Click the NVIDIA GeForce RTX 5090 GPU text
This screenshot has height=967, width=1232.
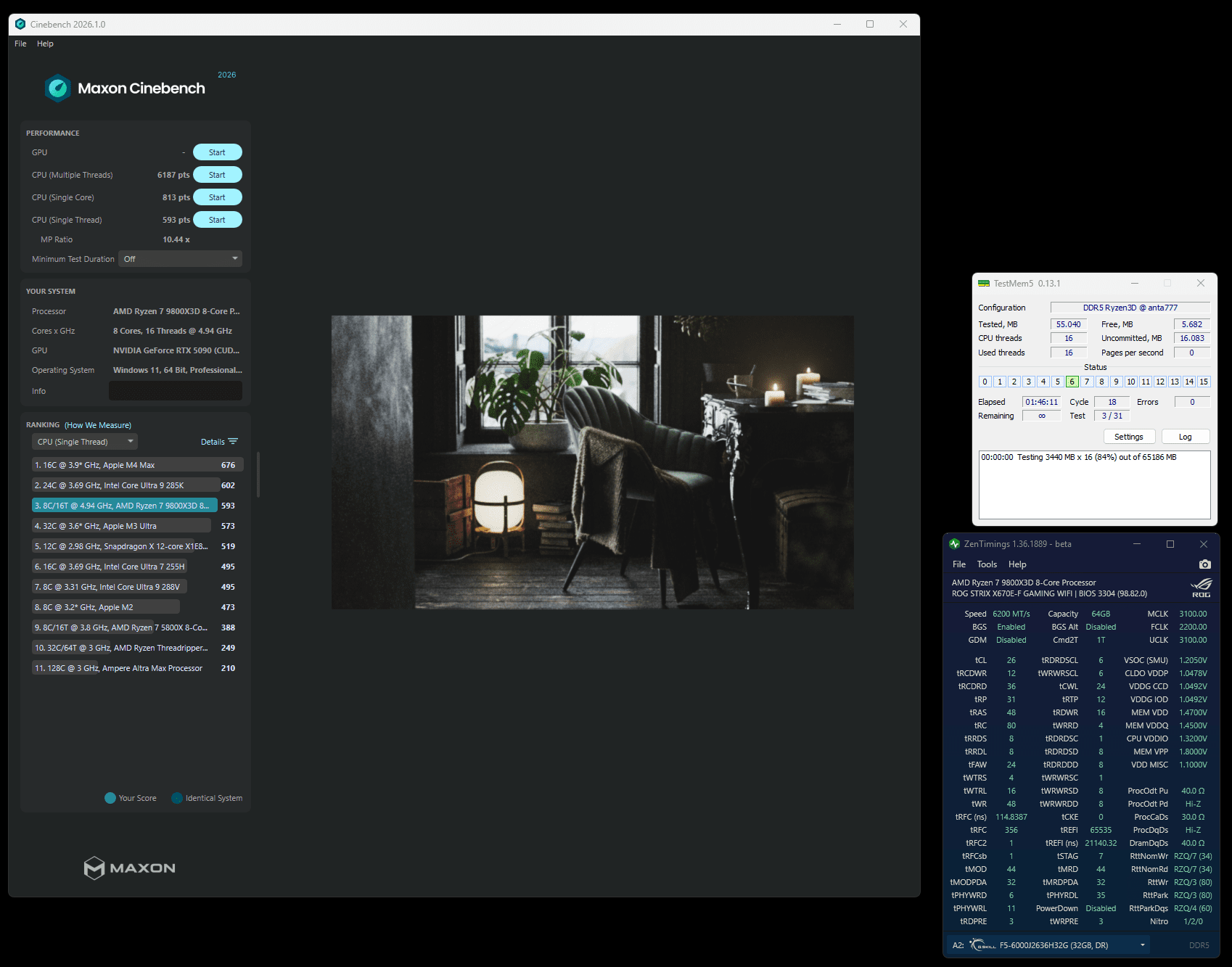click(176, 350)
